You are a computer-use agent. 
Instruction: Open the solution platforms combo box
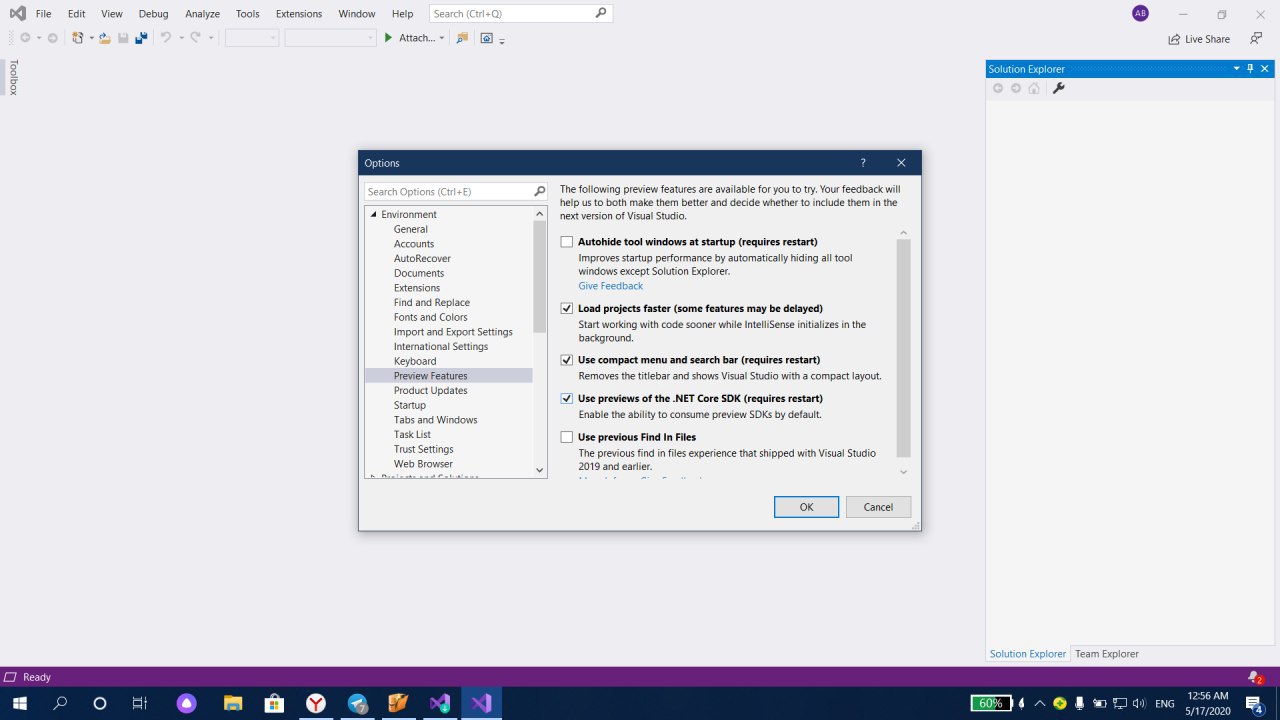(330, 38)
